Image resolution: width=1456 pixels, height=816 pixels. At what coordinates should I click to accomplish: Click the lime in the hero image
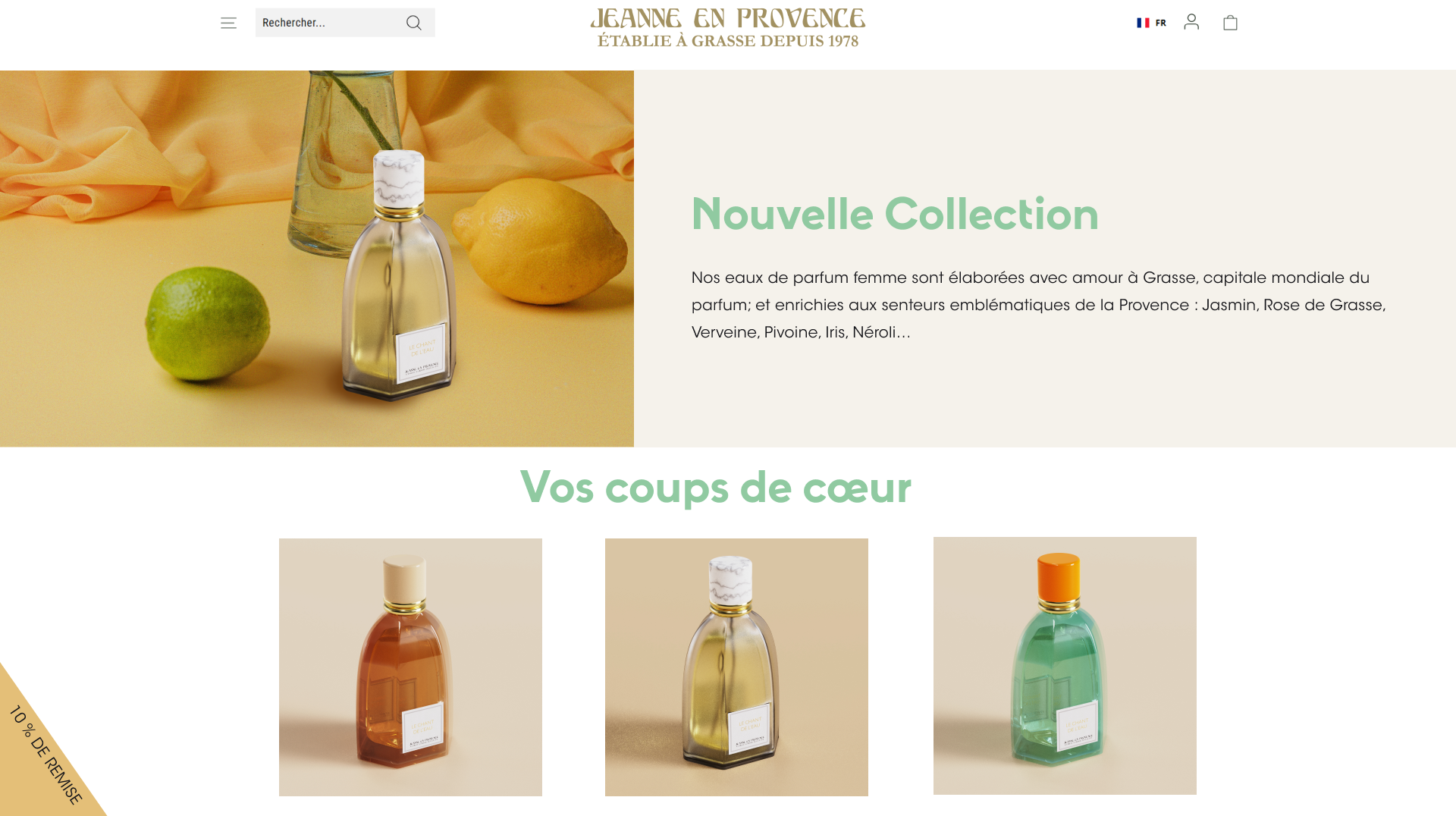pyautogui.click(x=207, y=327)
